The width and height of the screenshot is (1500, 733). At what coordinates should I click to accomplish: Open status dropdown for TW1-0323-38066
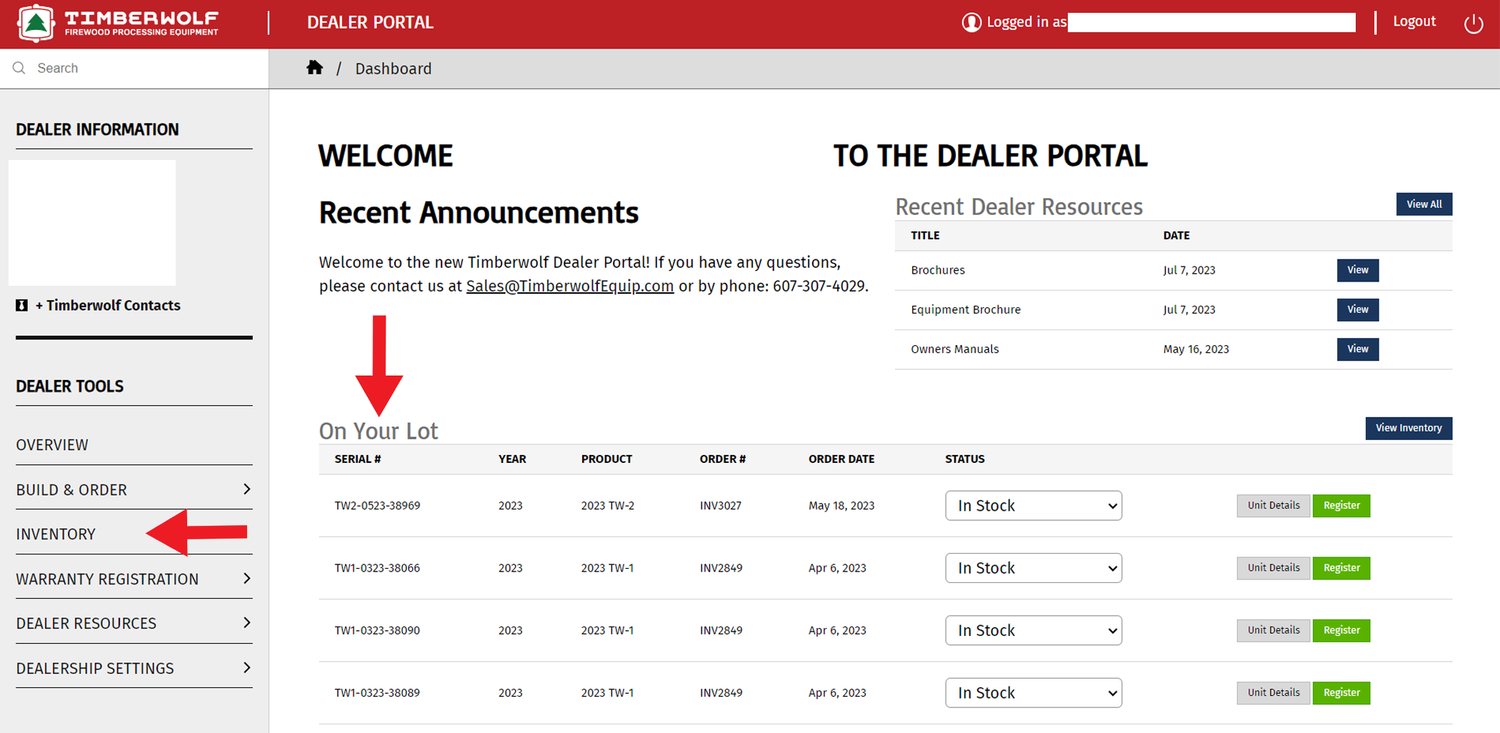pyautogui.click(x=1034, y=568)
